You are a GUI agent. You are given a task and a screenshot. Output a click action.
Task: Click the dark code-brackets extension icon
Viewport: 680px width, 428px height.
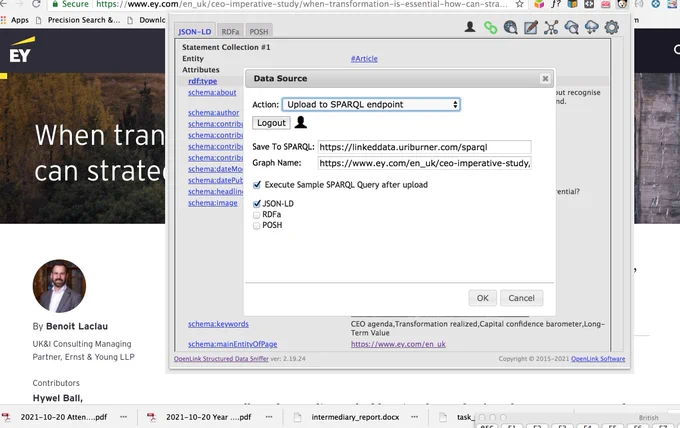click(x=589, y=4)
